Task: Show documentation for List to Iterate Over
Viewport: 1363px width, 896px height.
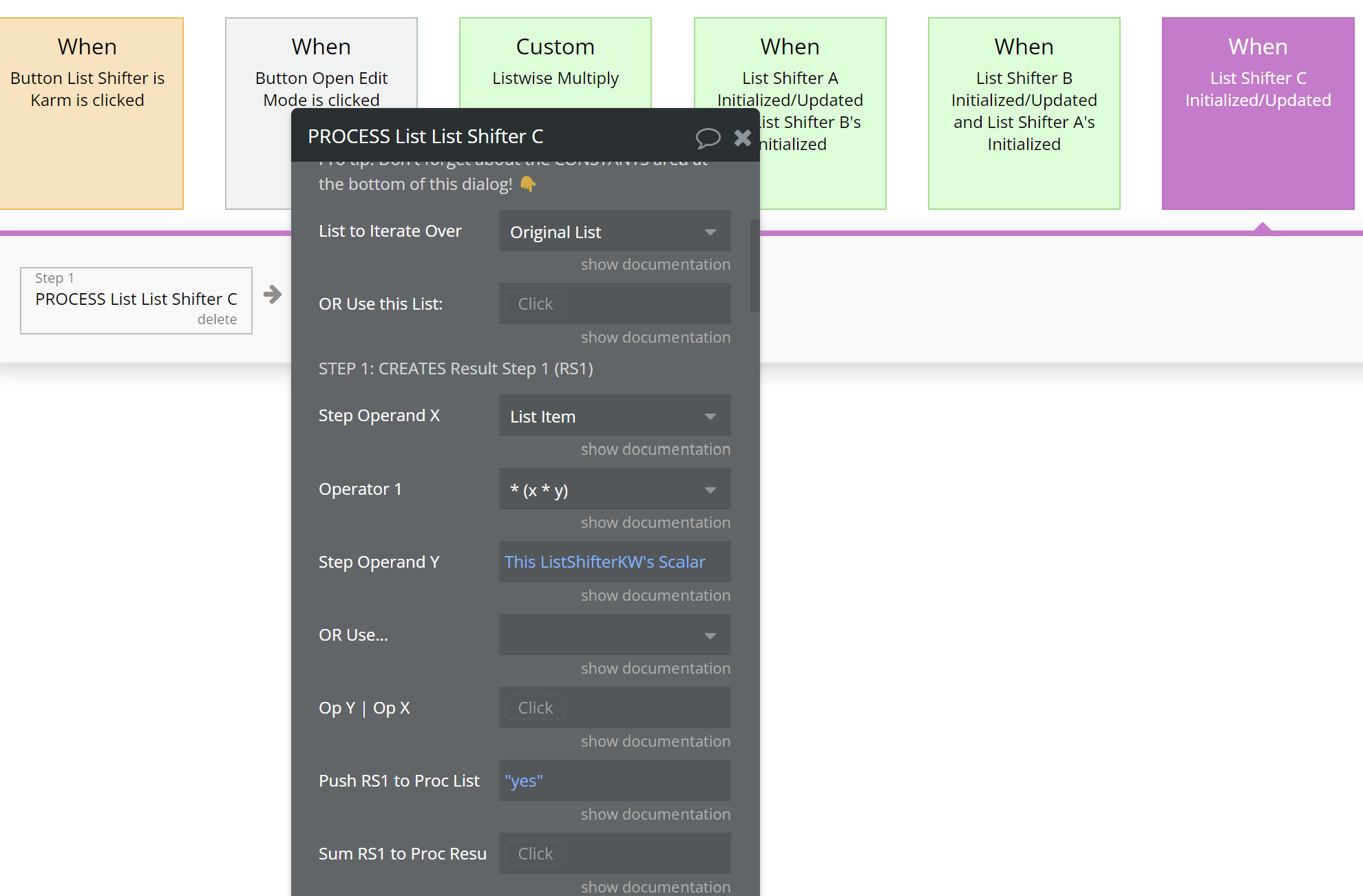Action: point(655,264)
